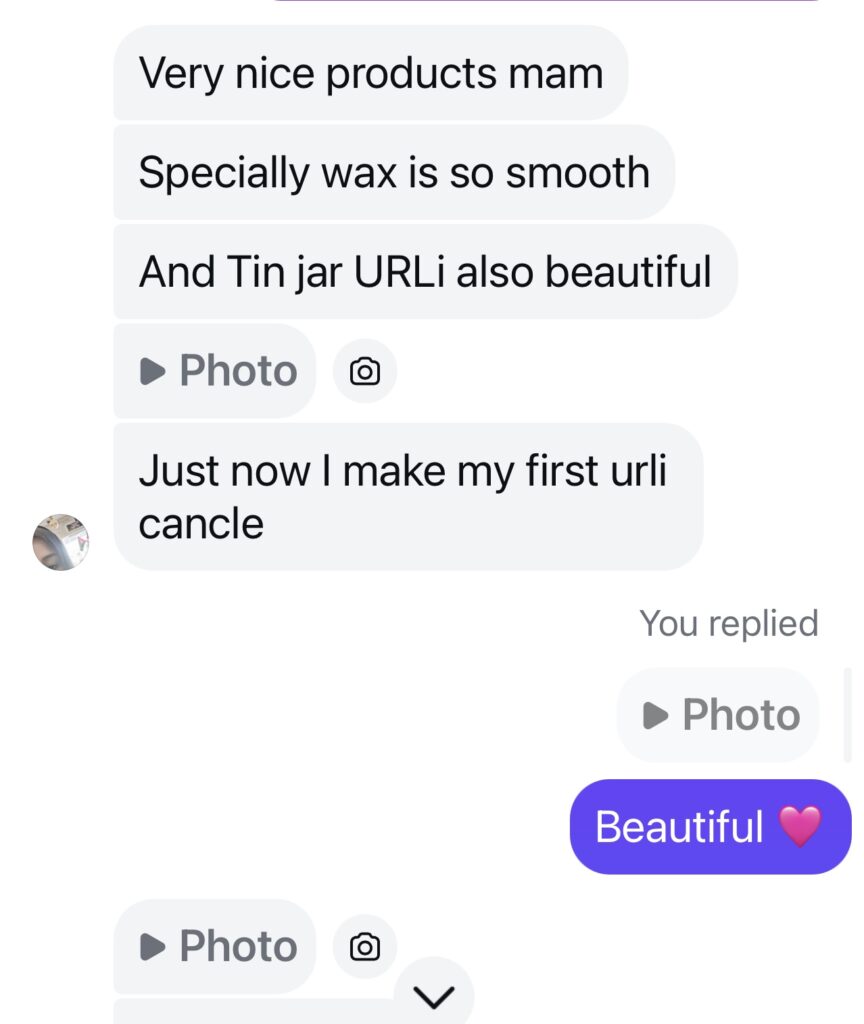Image resolution: width=864 pixels, height=1024 pixels.
Task: Select the "Specially wax is so smooth" message
Action: point(393,173)
